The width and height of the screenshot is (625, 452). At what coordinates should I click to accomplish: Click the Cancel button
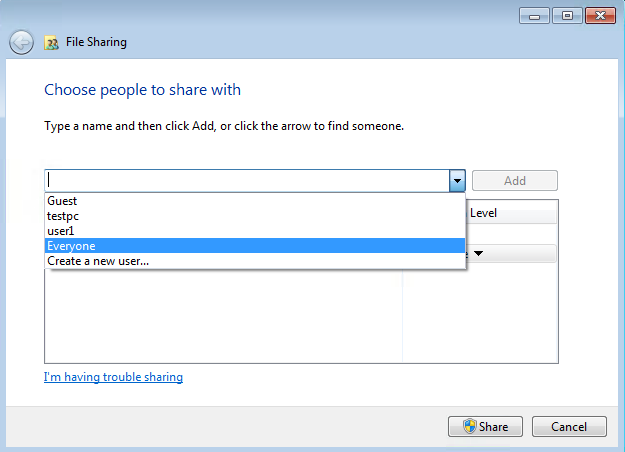click(x=569, y=426)
